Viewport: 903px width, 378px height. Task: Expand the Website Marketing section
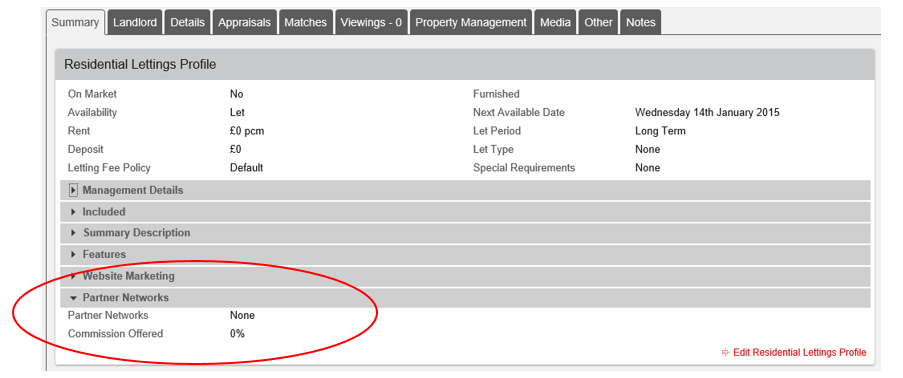pos(465,276)
